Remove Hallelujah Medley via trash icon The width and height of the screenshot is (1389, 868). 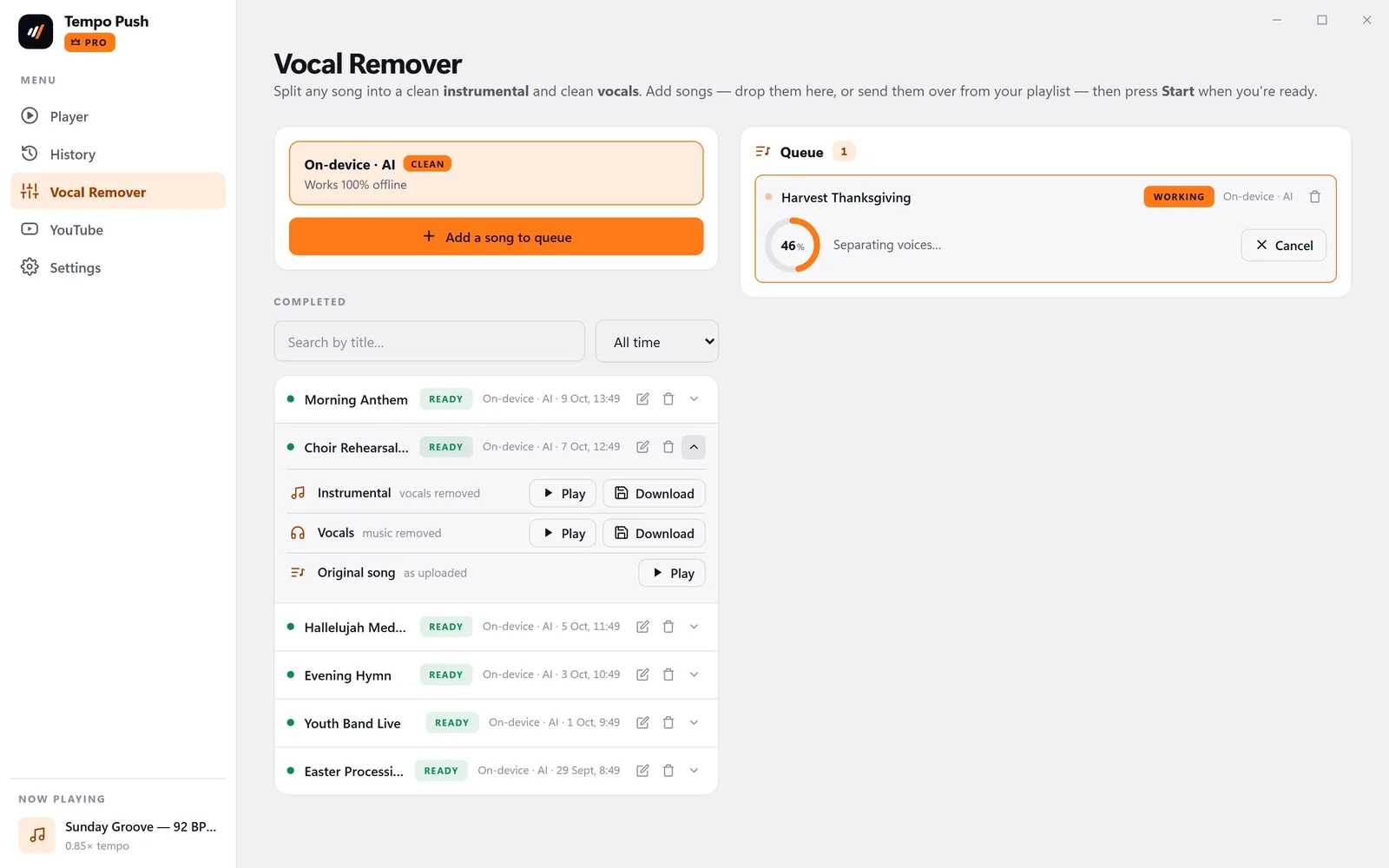[x=668, y=627]
